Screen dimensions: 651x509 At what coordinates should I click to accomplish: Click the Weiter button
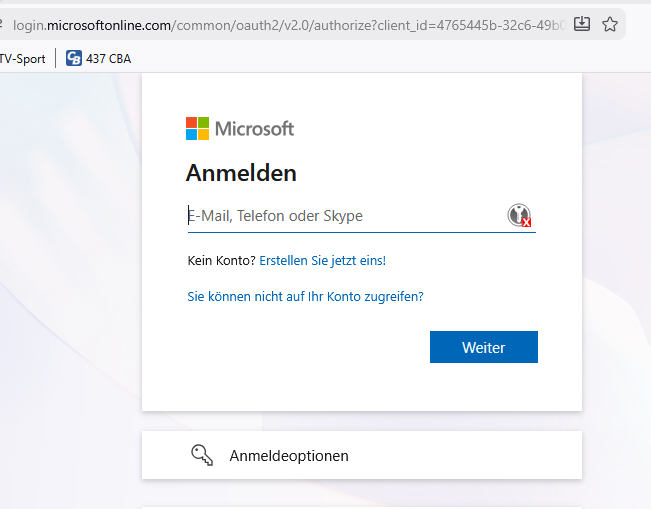coord(484,347)
